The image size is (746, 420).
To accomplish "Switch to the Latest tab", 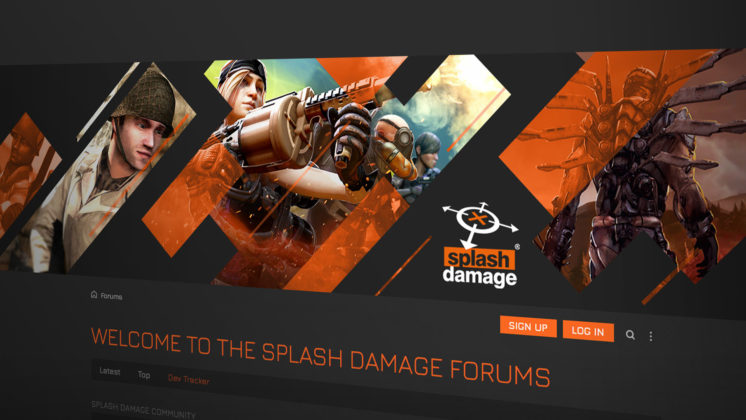I will tap(110, 371).
